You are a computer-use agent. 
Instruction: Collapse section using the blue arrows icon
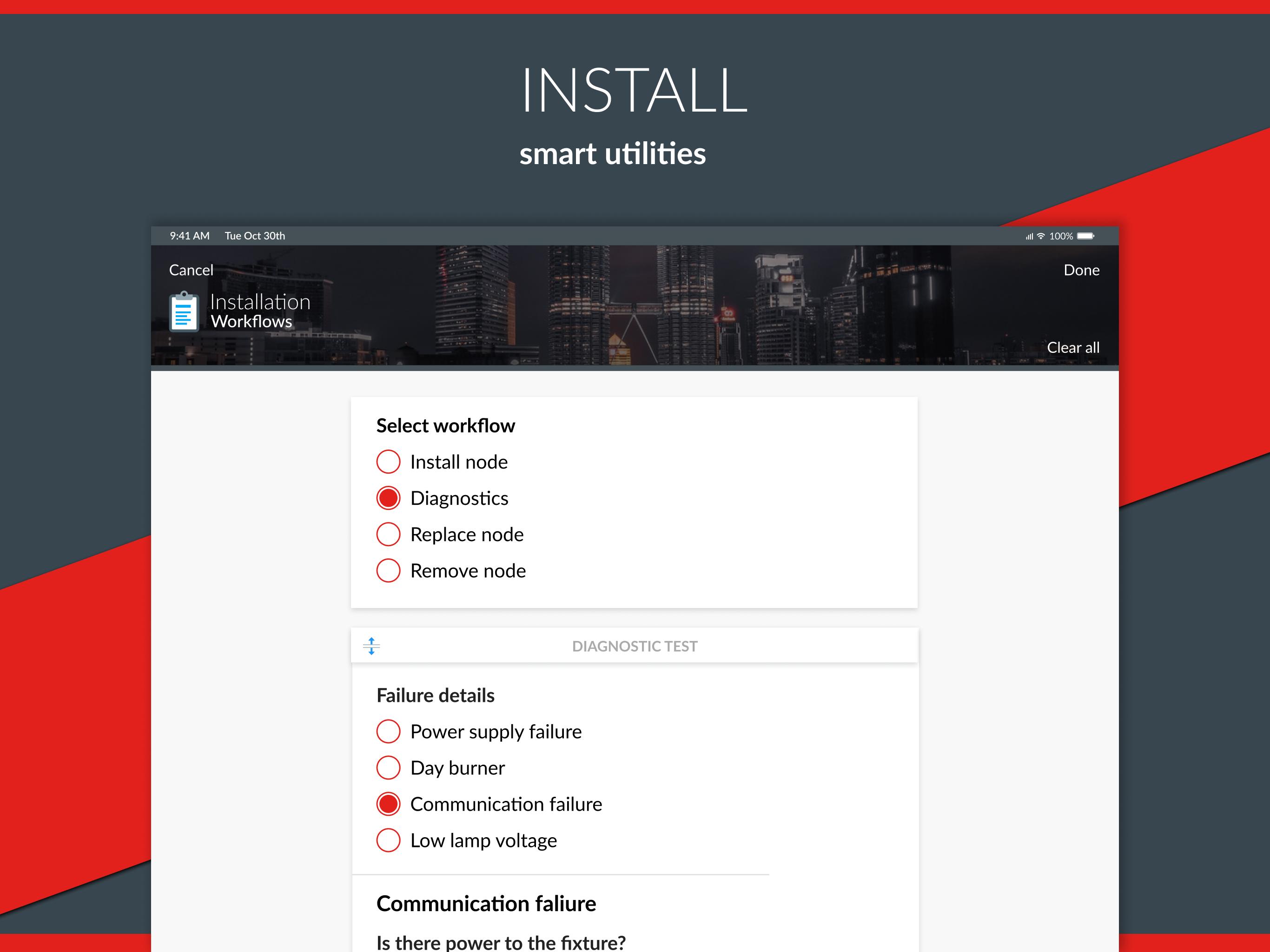[x=371, y=646]
